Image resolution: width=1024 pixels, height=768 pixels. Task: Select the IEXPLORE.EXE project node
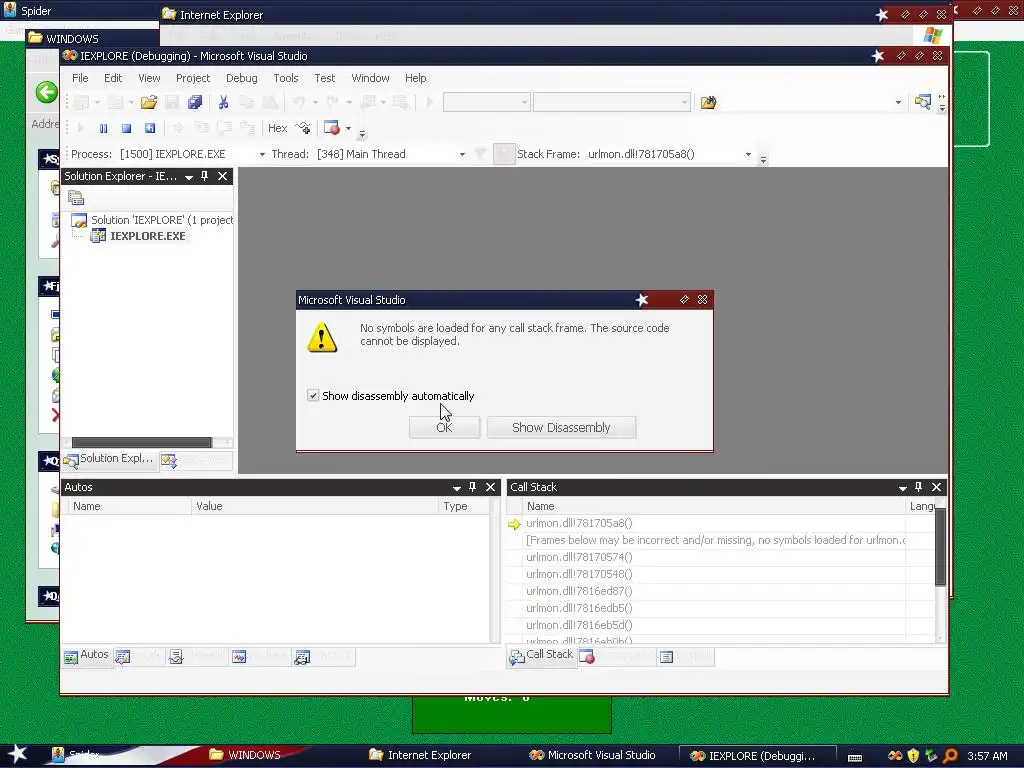point(147,236)
